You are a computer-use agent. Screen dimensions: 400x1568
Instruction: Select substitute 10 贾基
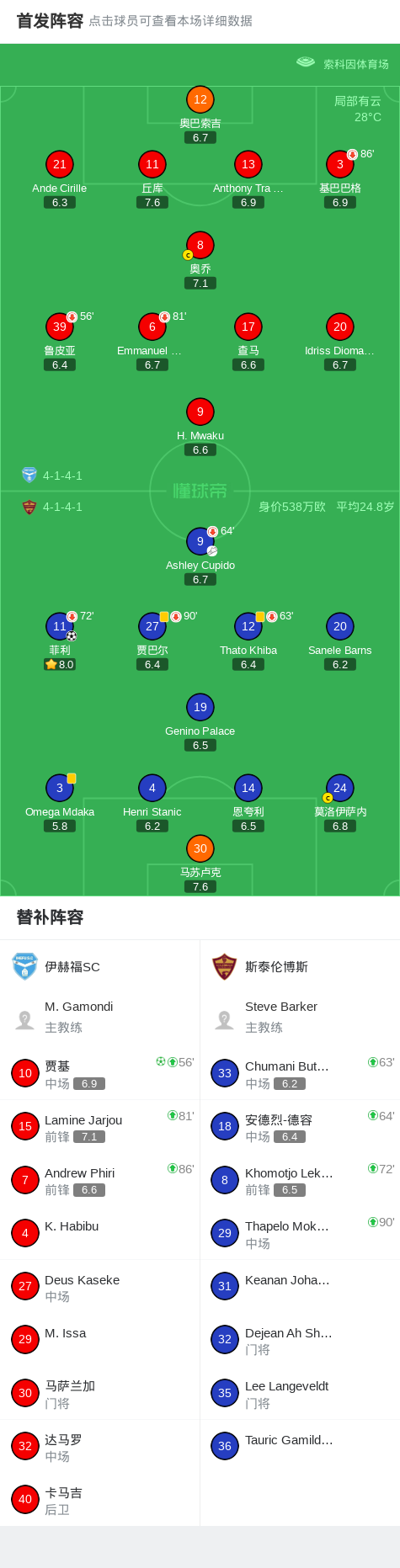point(100,1073)
